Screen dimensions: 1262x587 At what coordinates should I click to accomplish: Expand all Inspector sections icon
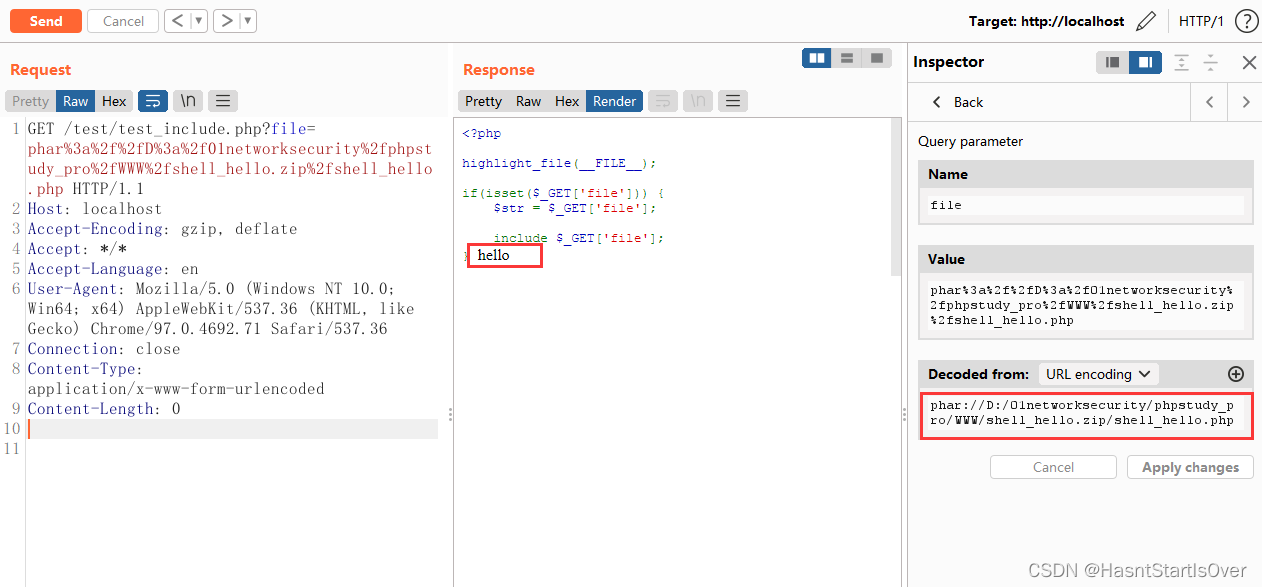1181,62
